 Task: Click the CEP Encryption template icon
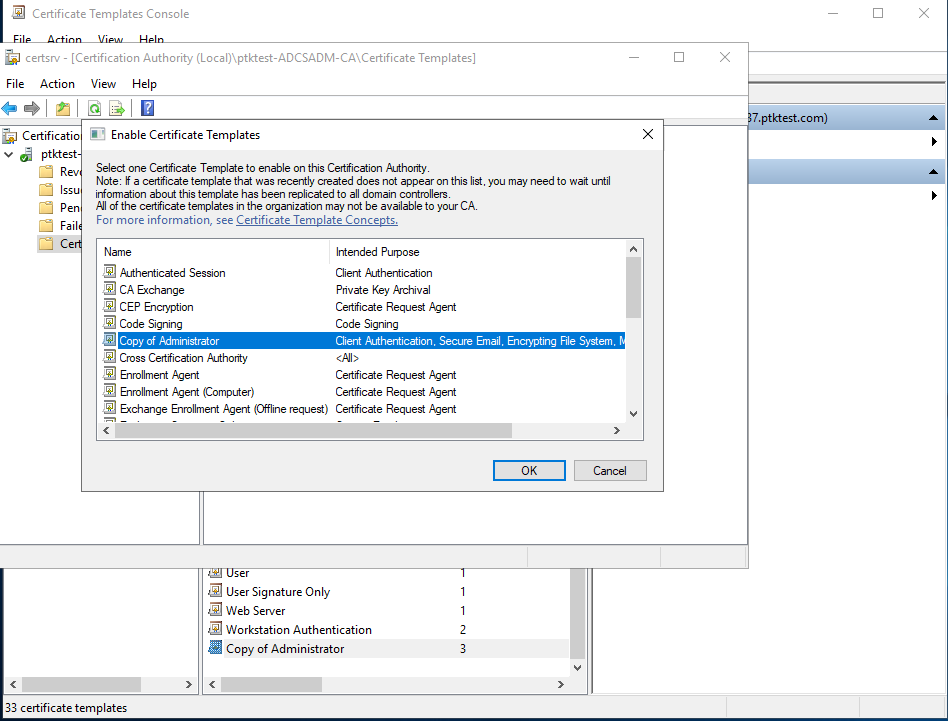tap(109, 306)
